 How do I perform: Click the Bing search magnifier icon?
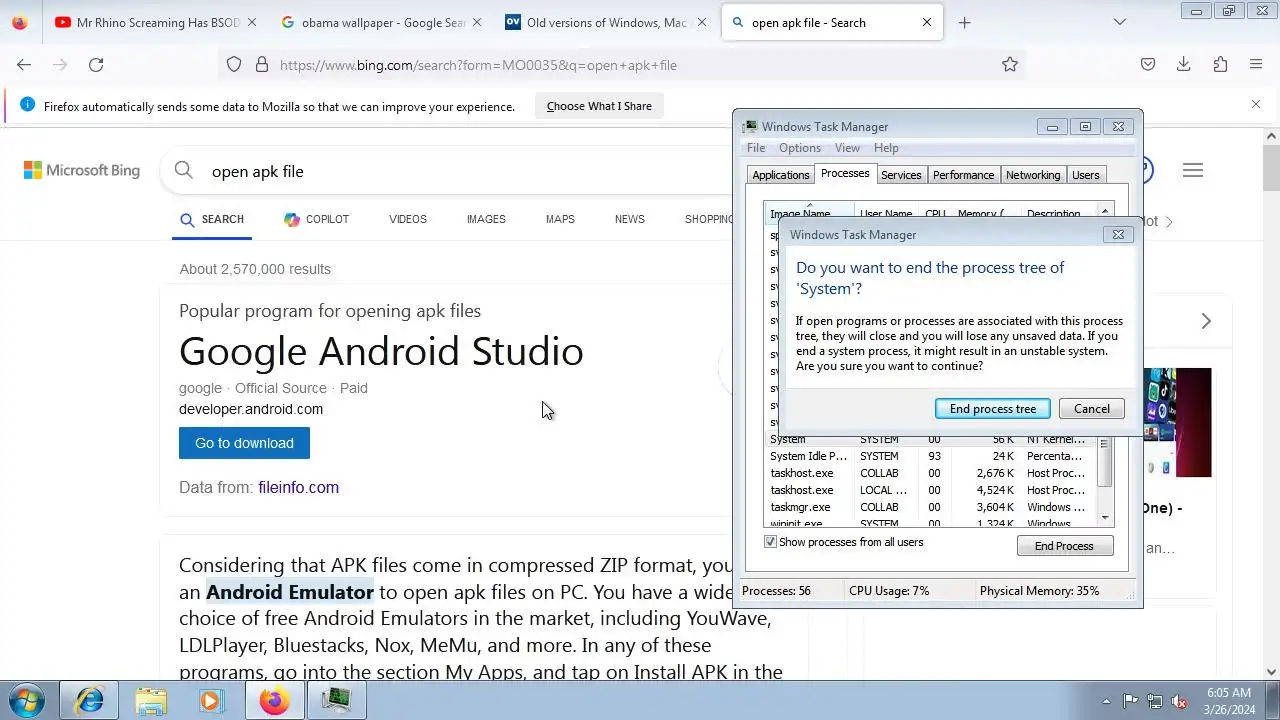[x=184, y=170]
